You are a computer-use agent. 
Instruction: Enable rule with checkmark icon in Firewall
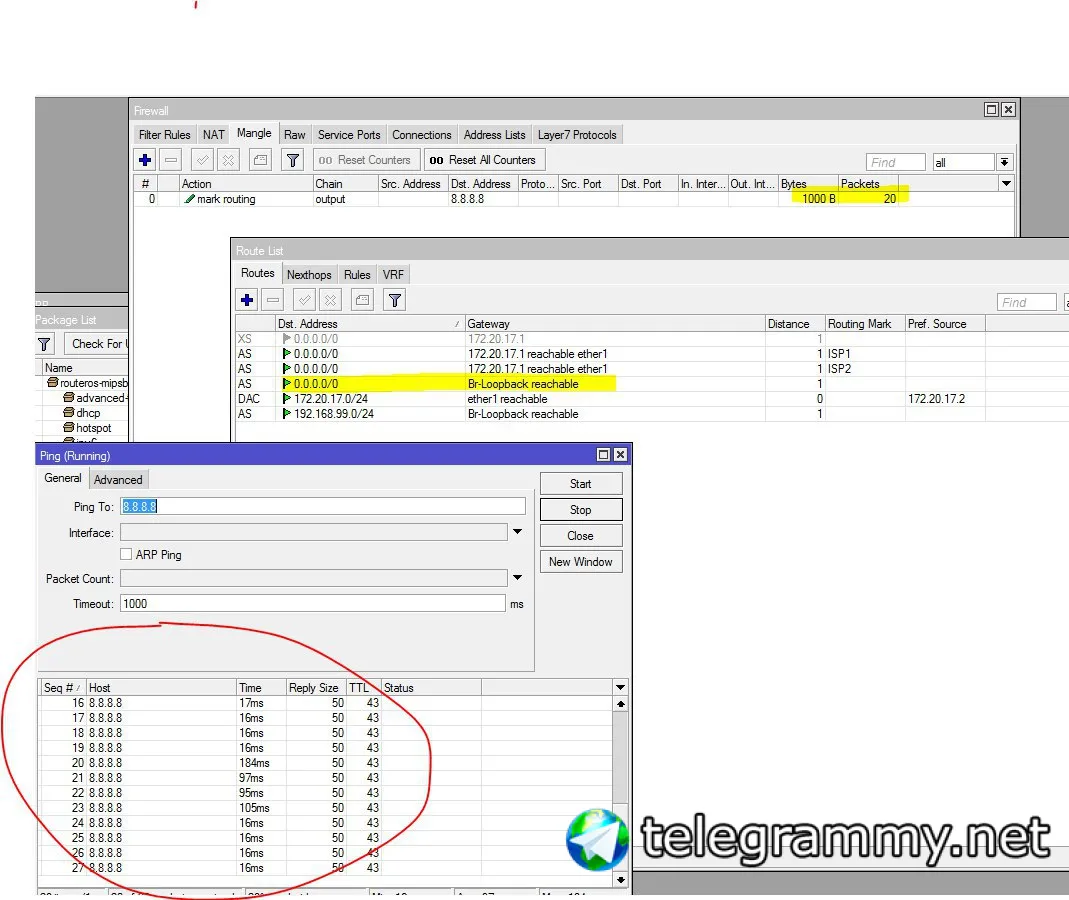(202, 160)
